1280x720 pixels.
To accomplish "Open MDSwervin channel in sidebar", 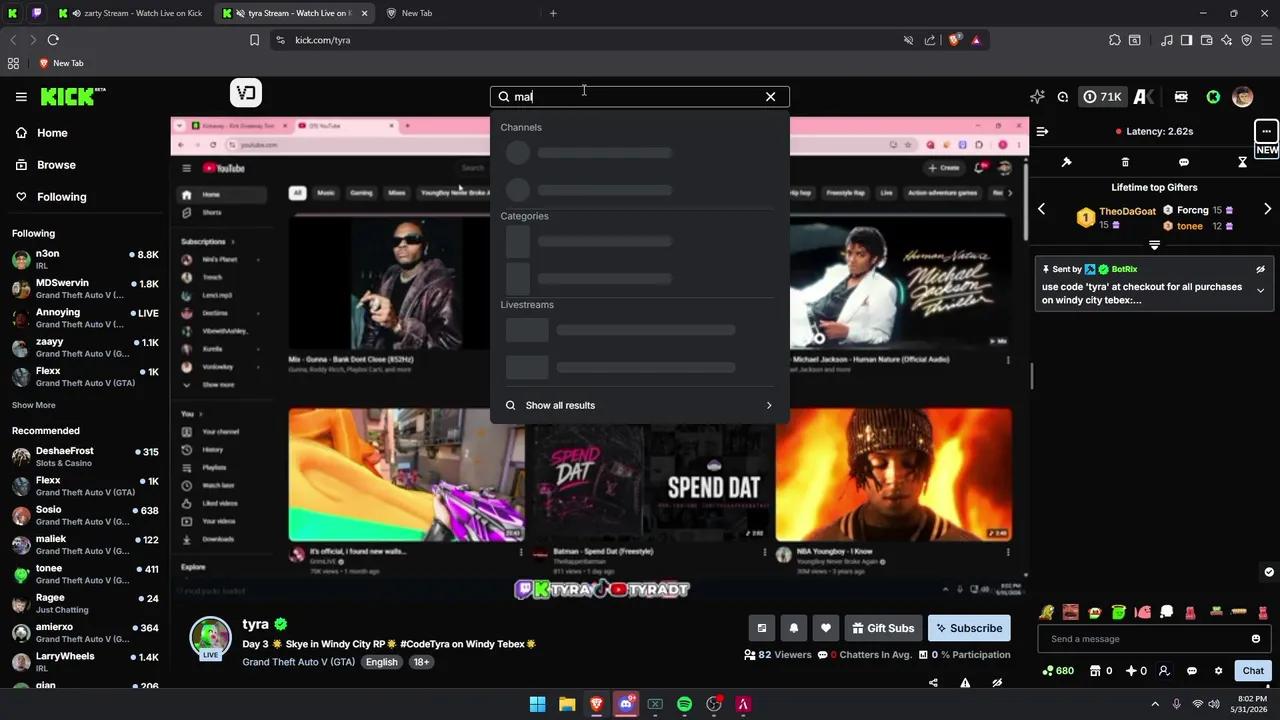I will click(85, 289).
